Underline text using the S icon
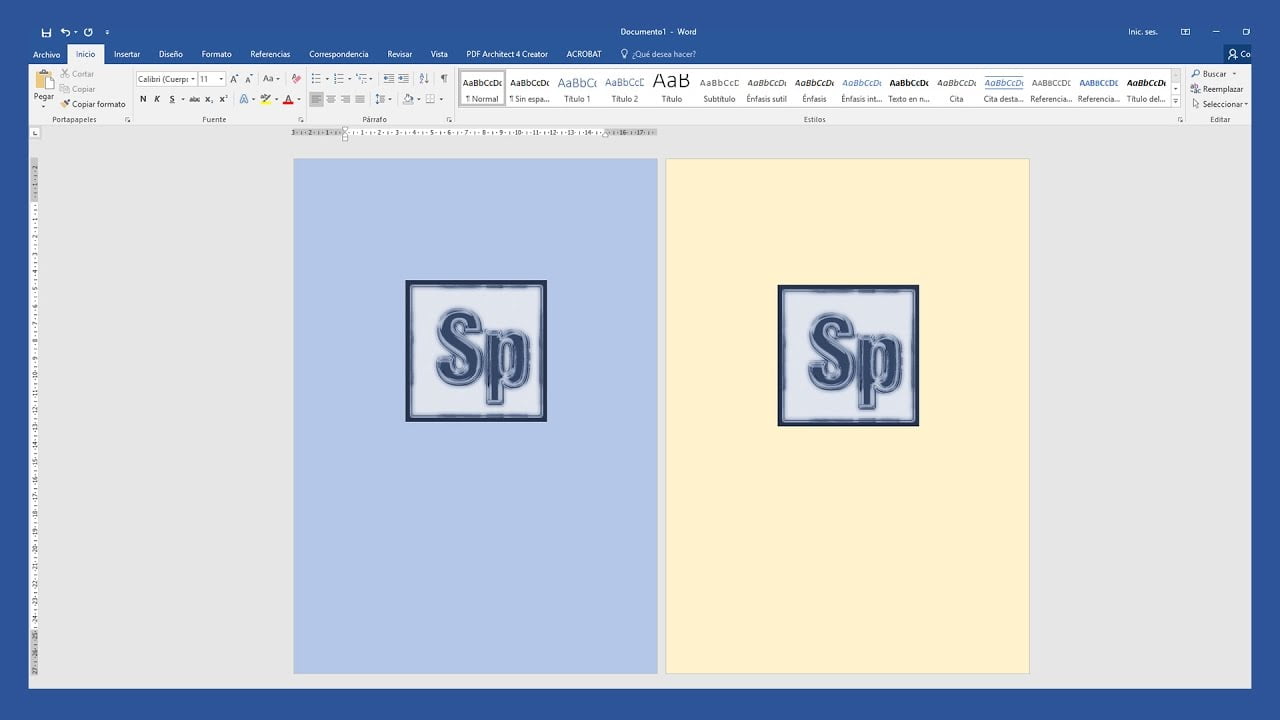 point(171,99)
